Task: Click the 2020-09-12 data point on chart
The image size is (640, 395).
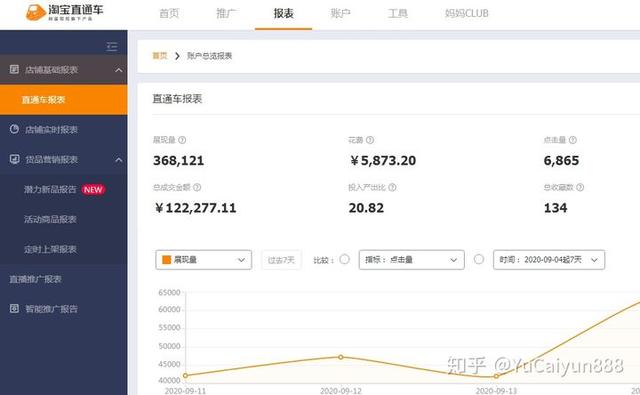Action: click(341, 357)
